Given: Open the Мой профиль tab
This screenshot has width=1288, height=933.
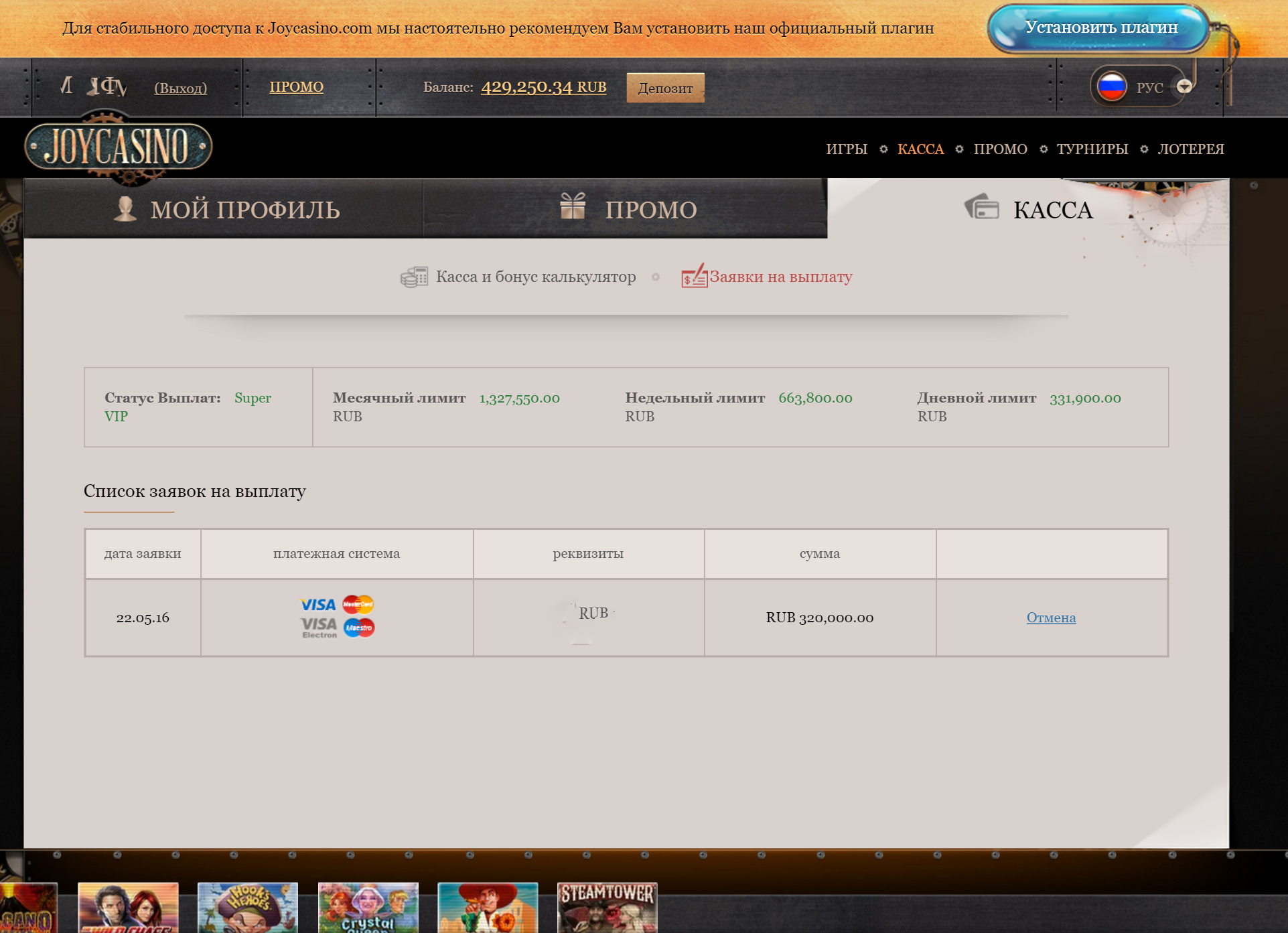Looking at the screenshot, I should (x=244, y=210).
